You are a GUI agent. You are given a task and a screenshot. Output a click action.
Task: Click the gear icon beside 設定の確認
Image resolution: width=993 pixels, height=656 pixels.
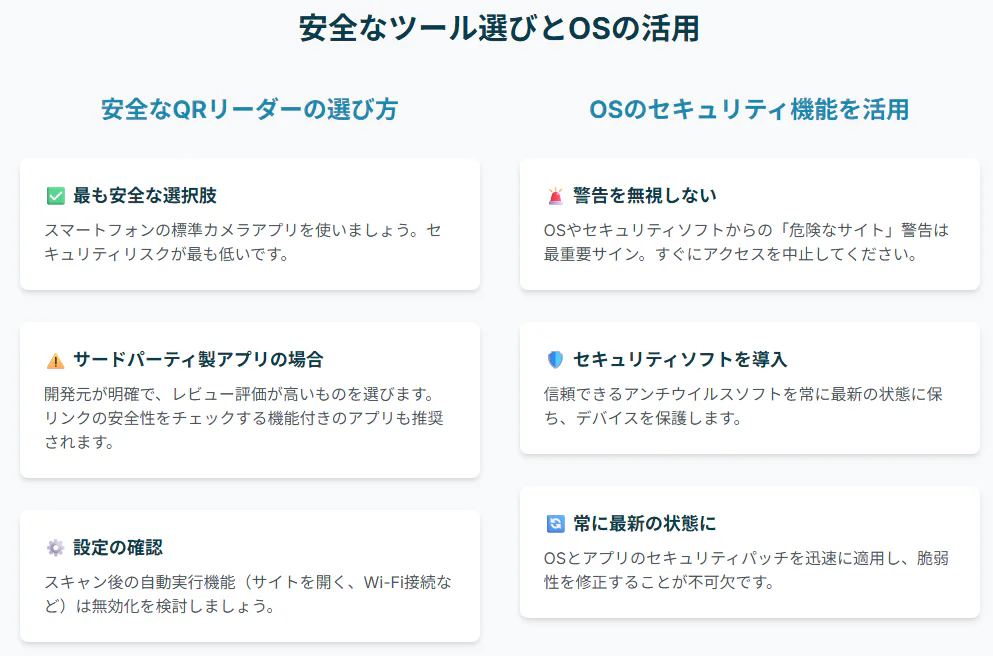[x=55, y=548]
